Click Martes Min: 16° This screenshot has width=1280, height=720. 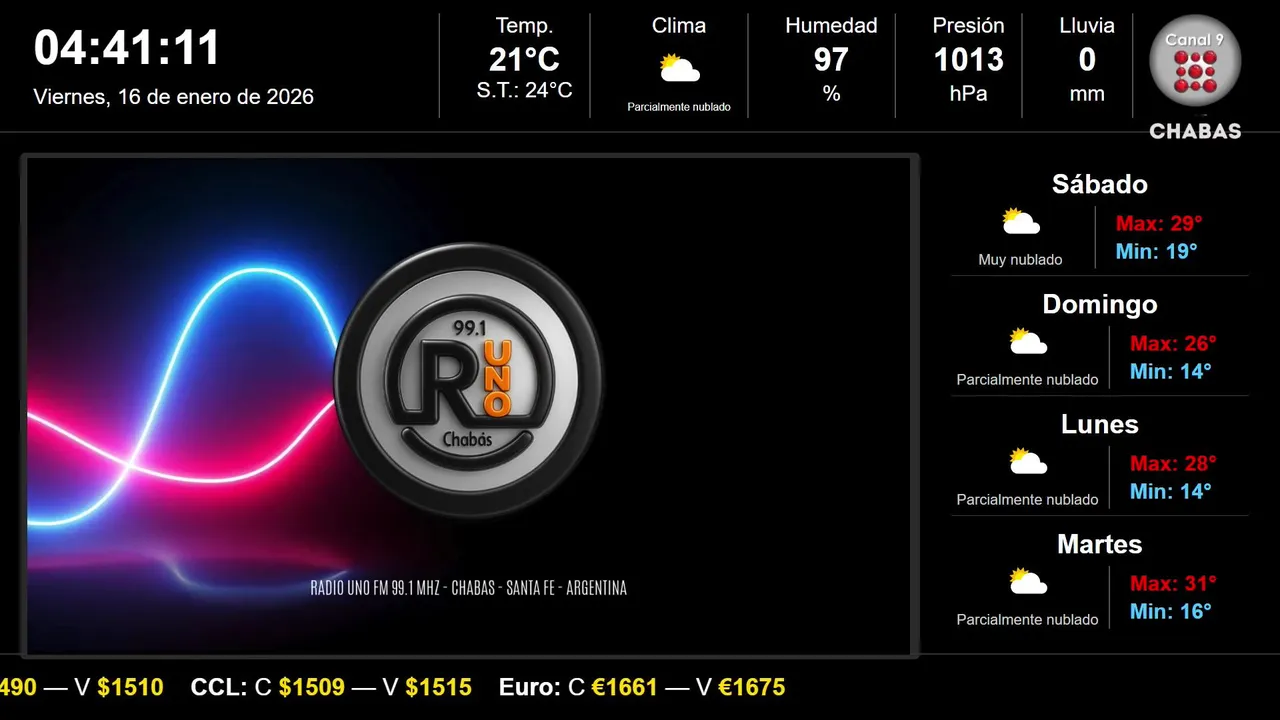[1171, 611]
